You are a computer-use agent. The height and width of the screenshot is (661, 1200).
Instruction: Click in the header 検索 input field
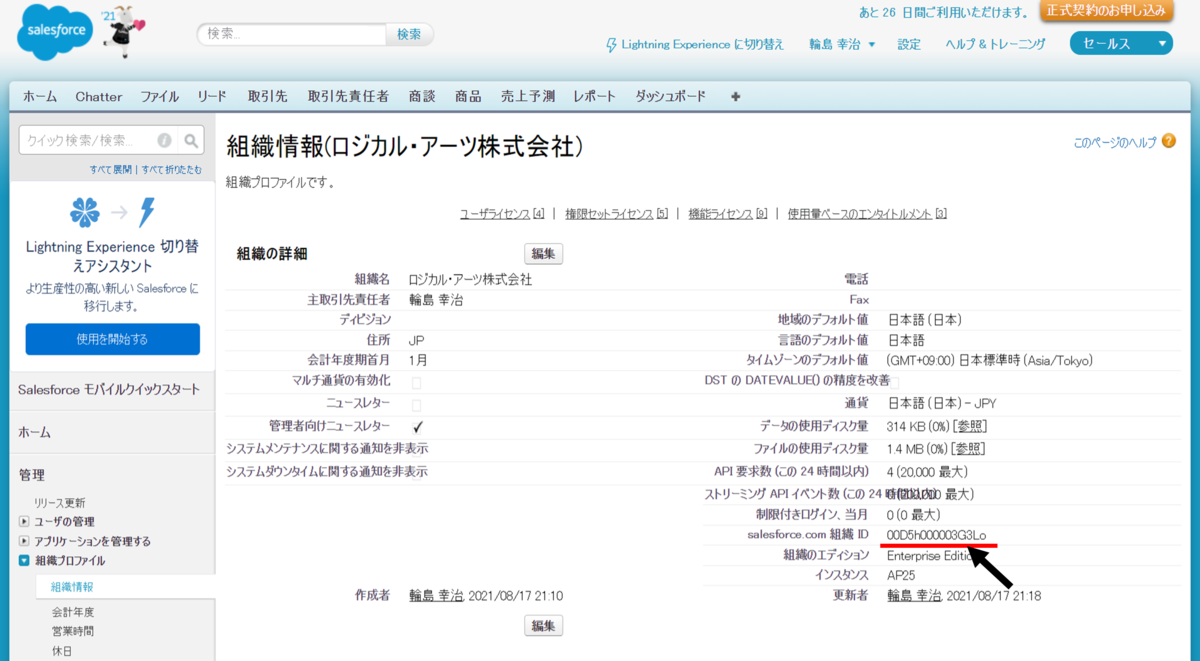tap(292, 34)
